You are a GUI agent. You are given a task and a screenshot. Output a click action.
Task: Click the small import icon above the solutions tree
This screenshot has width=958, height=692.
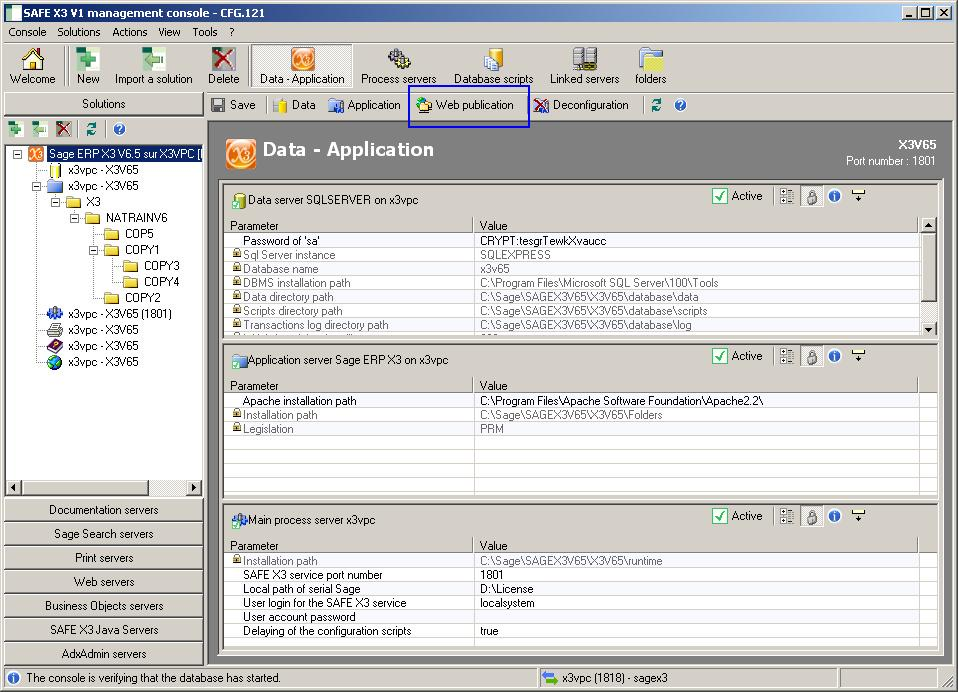40,129
